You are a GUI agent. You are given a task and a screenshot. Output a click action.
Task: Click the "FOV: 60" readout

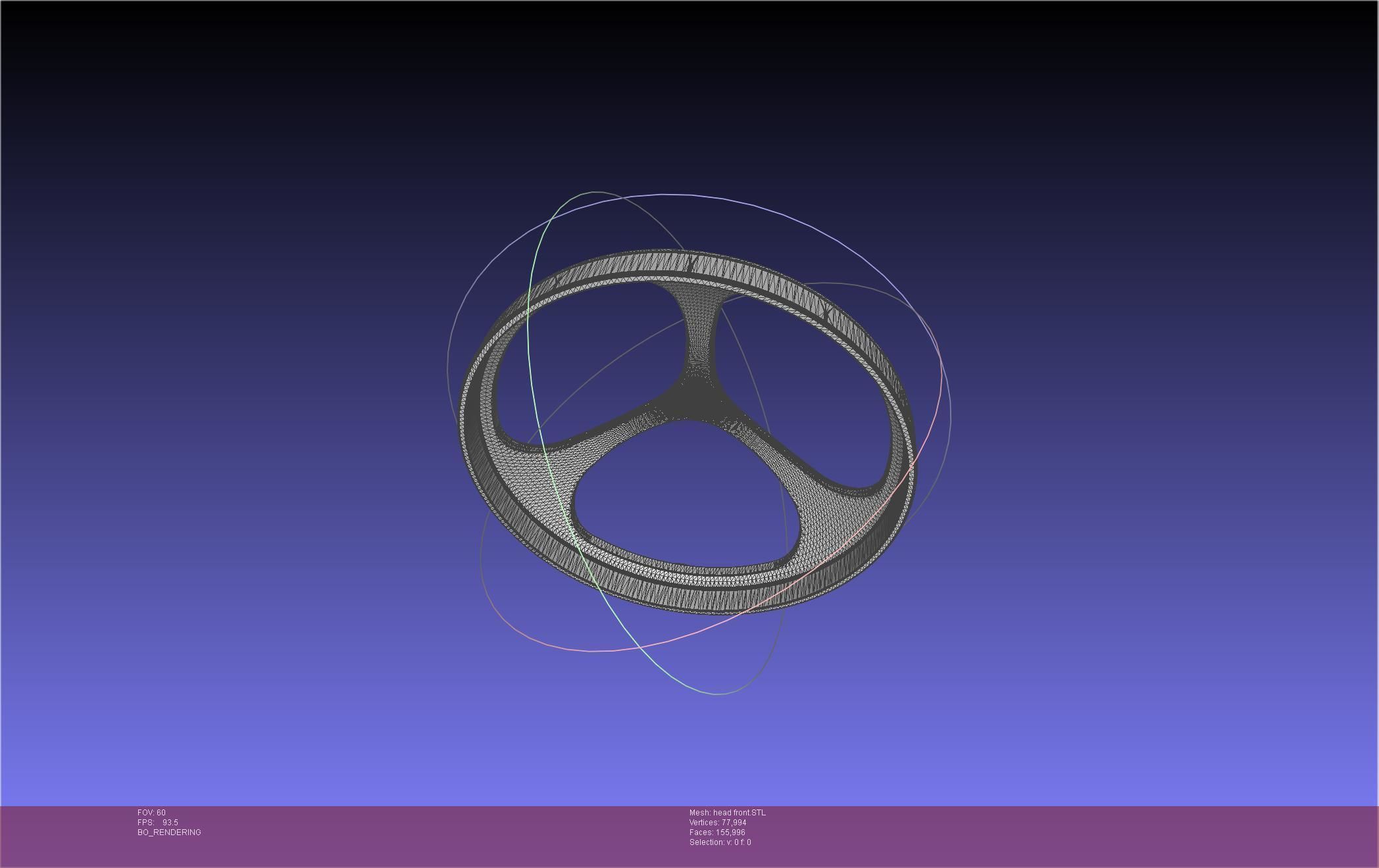151,813
